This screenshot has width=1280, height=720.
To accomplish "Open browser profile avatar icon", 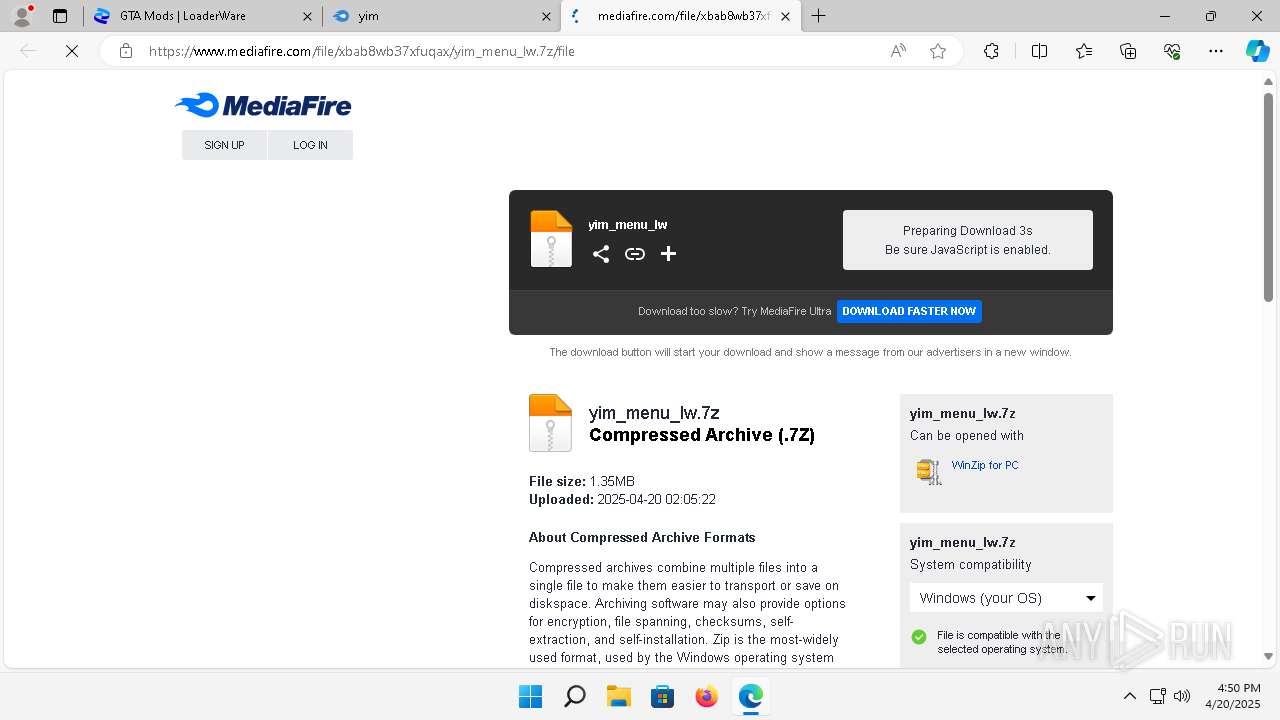I will 22,16.
